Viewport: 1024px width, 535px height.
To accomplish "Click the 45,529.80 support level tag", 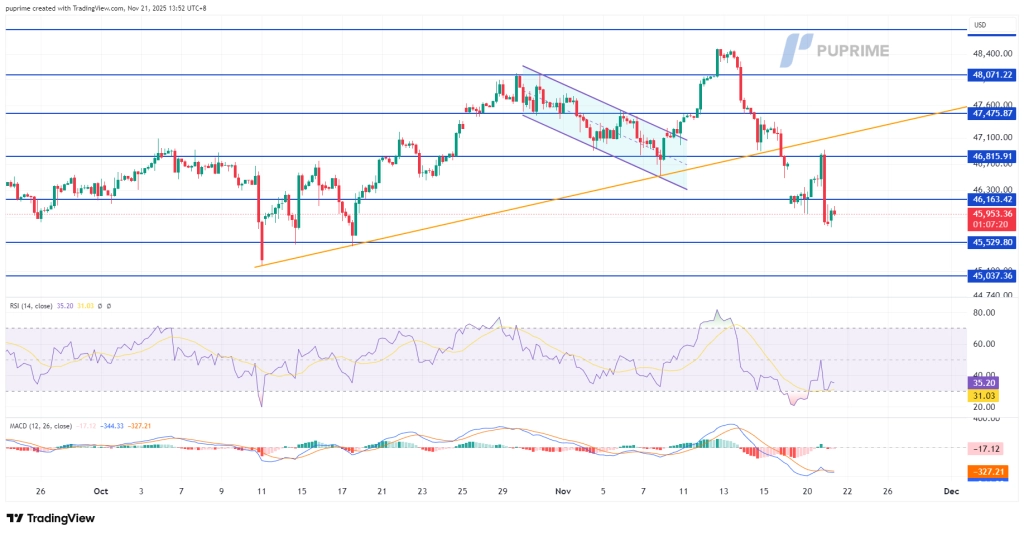I will click(x=991, y=242).
